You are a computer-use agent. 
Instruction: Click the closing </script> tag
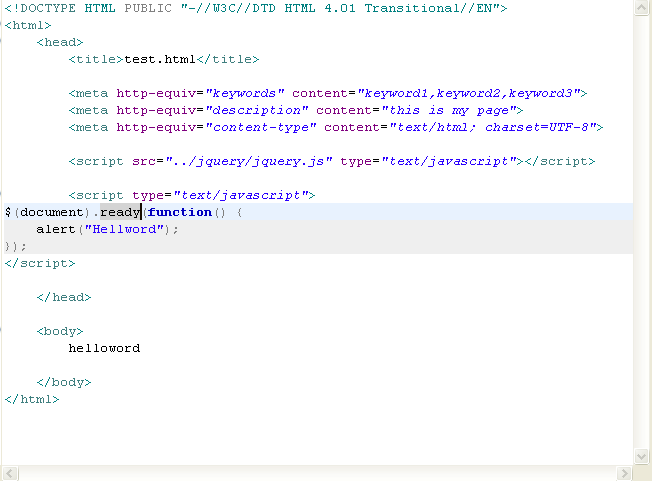point(40,264)
